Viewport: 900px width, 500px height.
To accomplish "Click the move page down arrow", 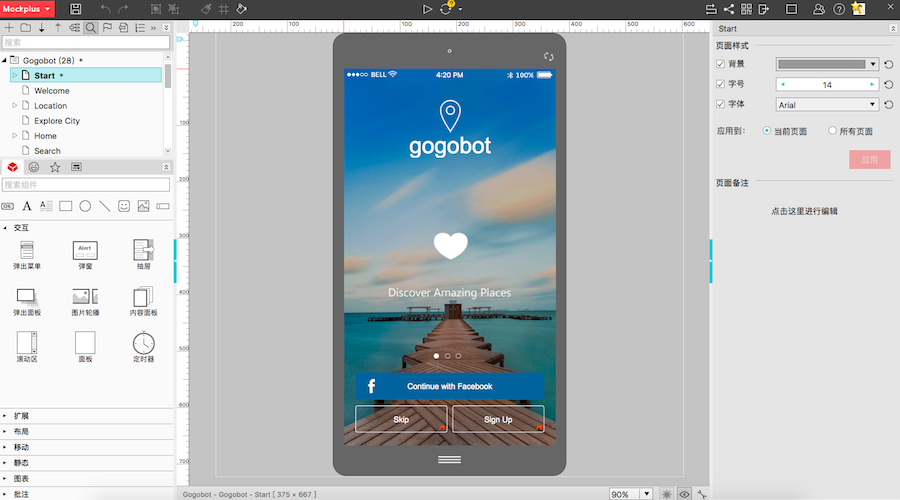I will point(42,28).
